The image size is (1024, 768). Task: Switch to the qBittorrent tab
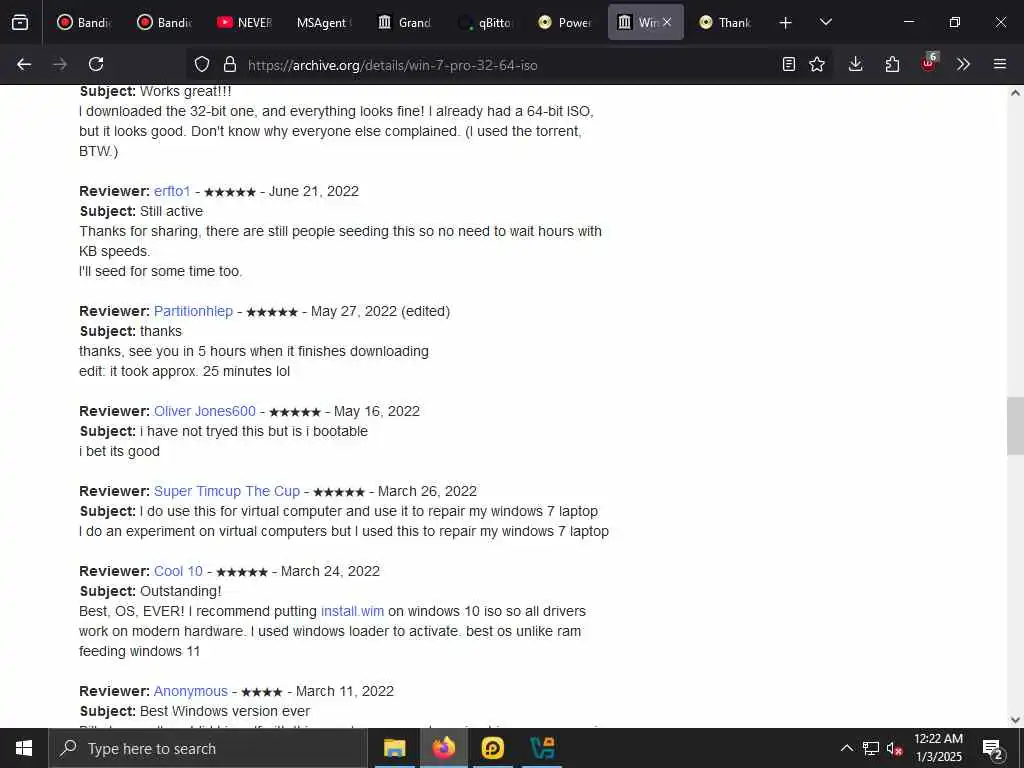point(485,22)
